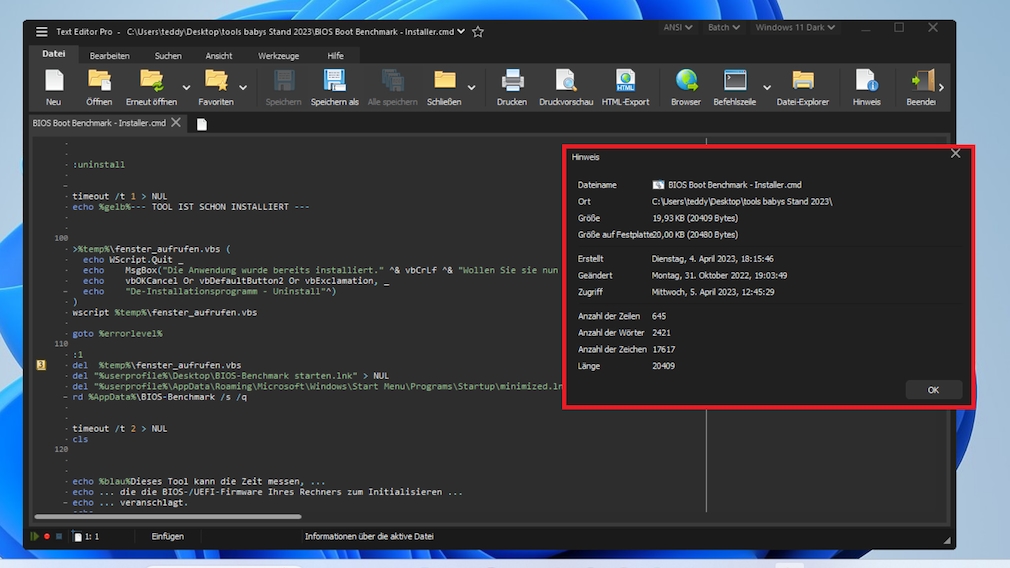Click the Hinweis info icon in ribbon

click(866, 82)
